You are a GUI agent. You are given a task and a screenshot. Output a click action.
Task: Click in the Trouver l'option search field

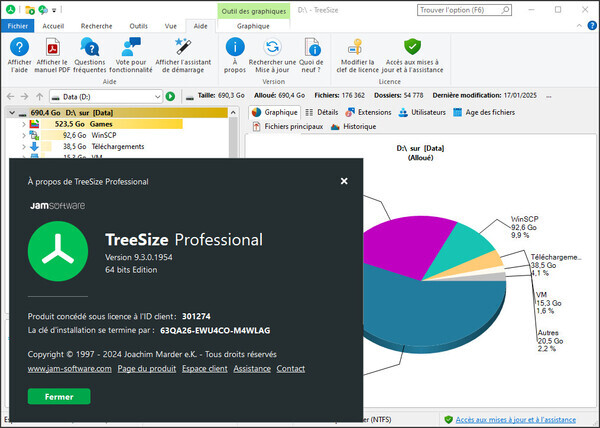(x=459, y=10)
